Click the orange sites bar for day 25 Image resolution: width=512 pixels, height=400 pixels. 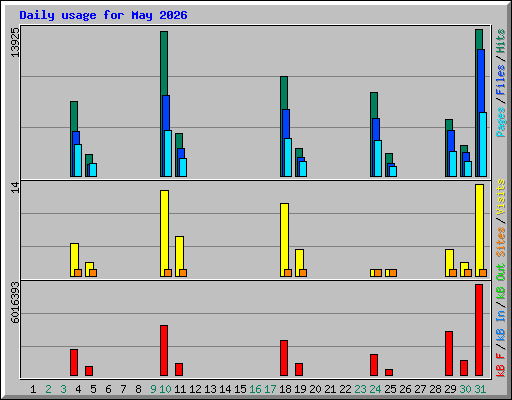(393, 273)
